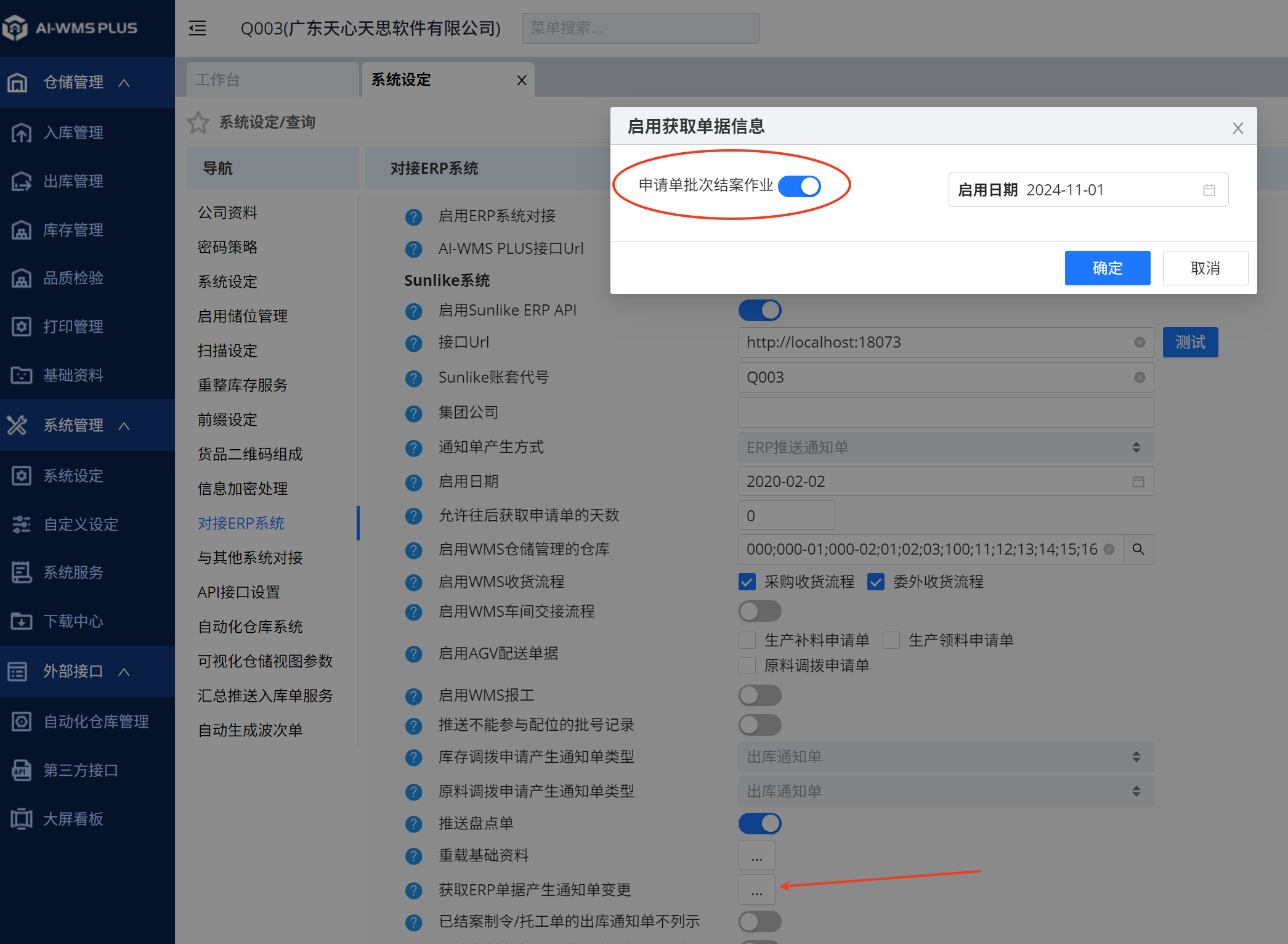Click the 系统设定 sidebar icon

click(x=22, y=476)
